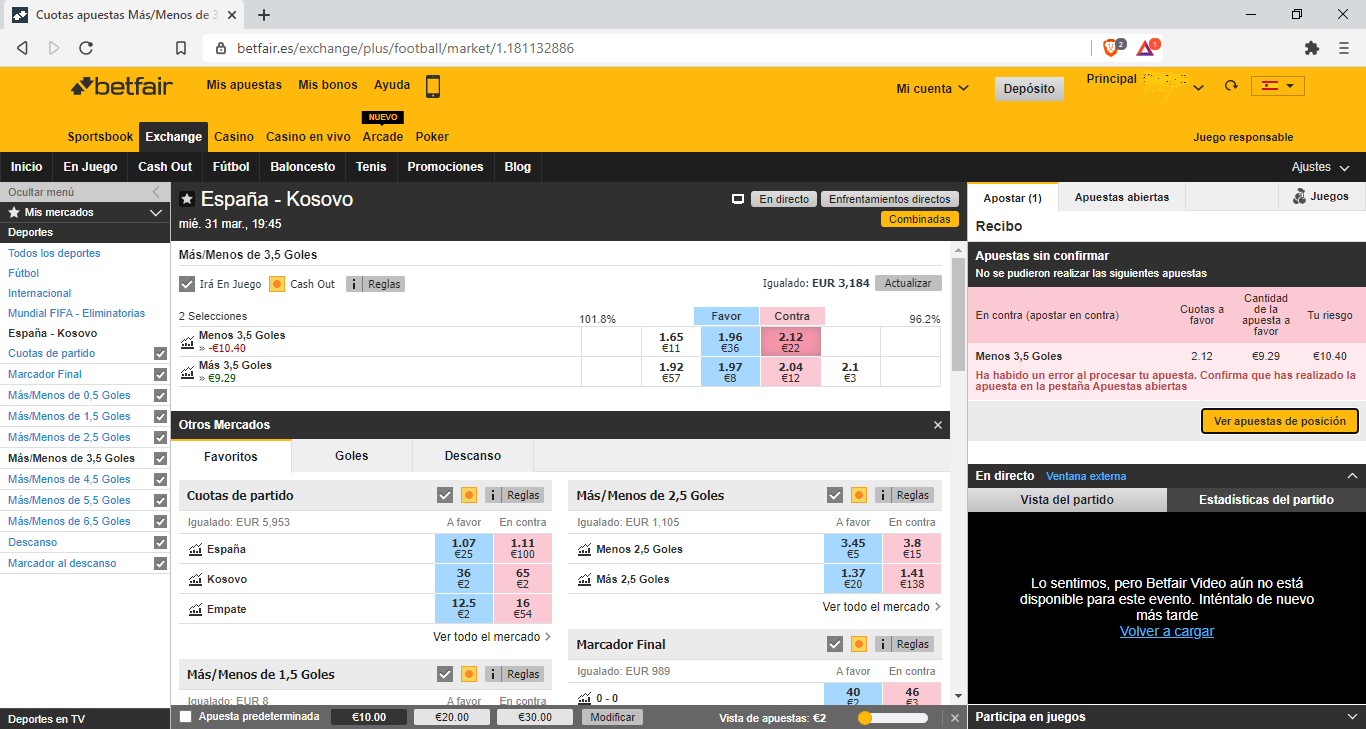Image resolution: width=1366 pixels, height=729 pixels.
Task: Open new browser tab with plus icon
Action: tap(264, 15)
